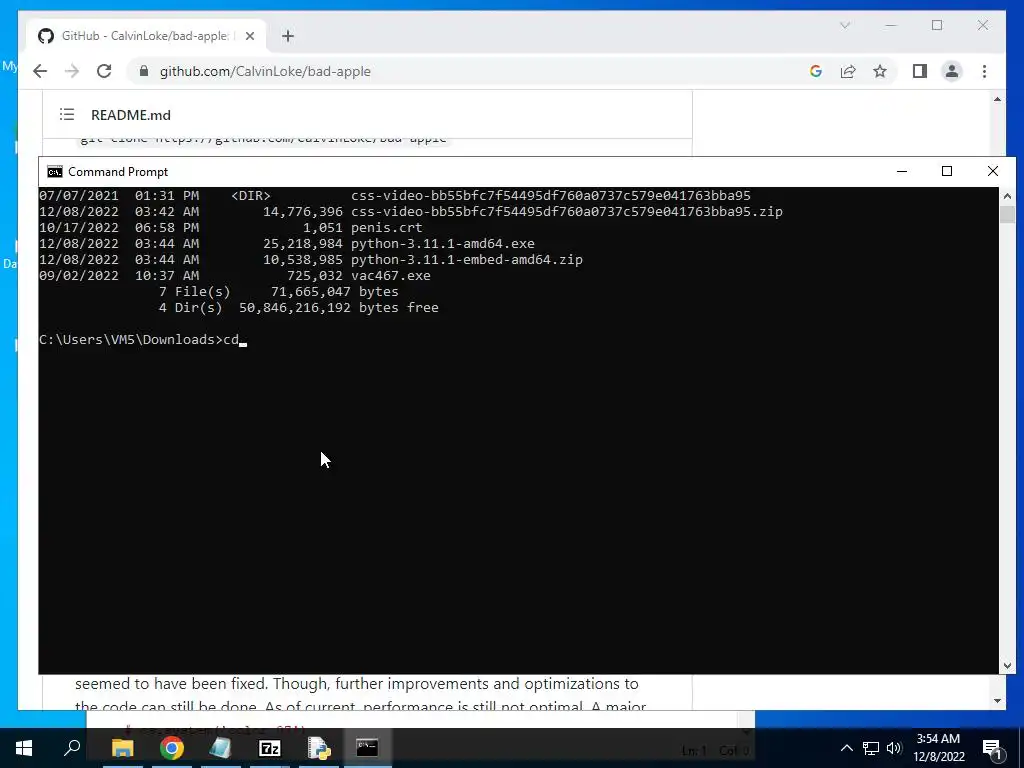This screenshot has width=1024, height=768.
Task: Open File Explorer from taskbar
Action: 122,748
